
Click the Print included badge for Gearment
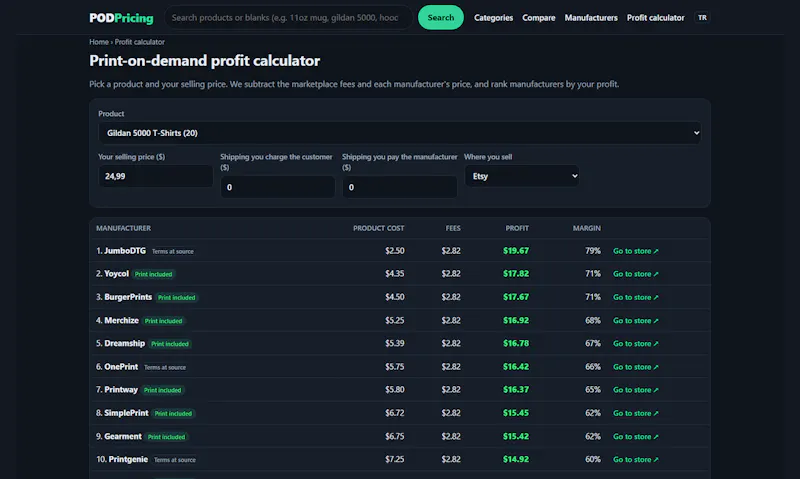[x=166, y=437]
